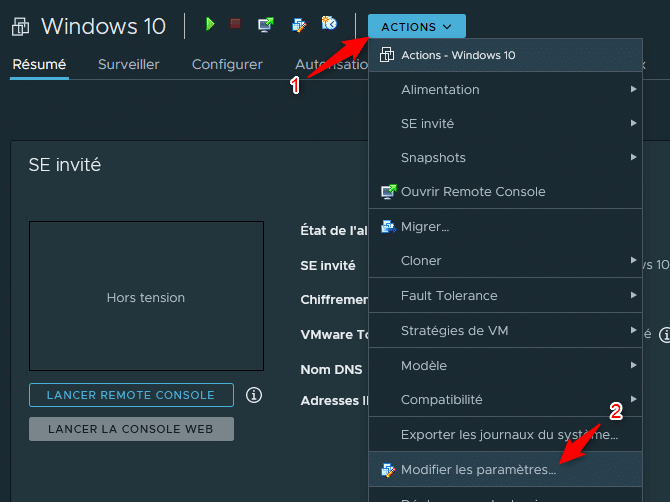Click the Hors tension console thumbnail
This screenshot has width=670, height=502.
point(146,297)
